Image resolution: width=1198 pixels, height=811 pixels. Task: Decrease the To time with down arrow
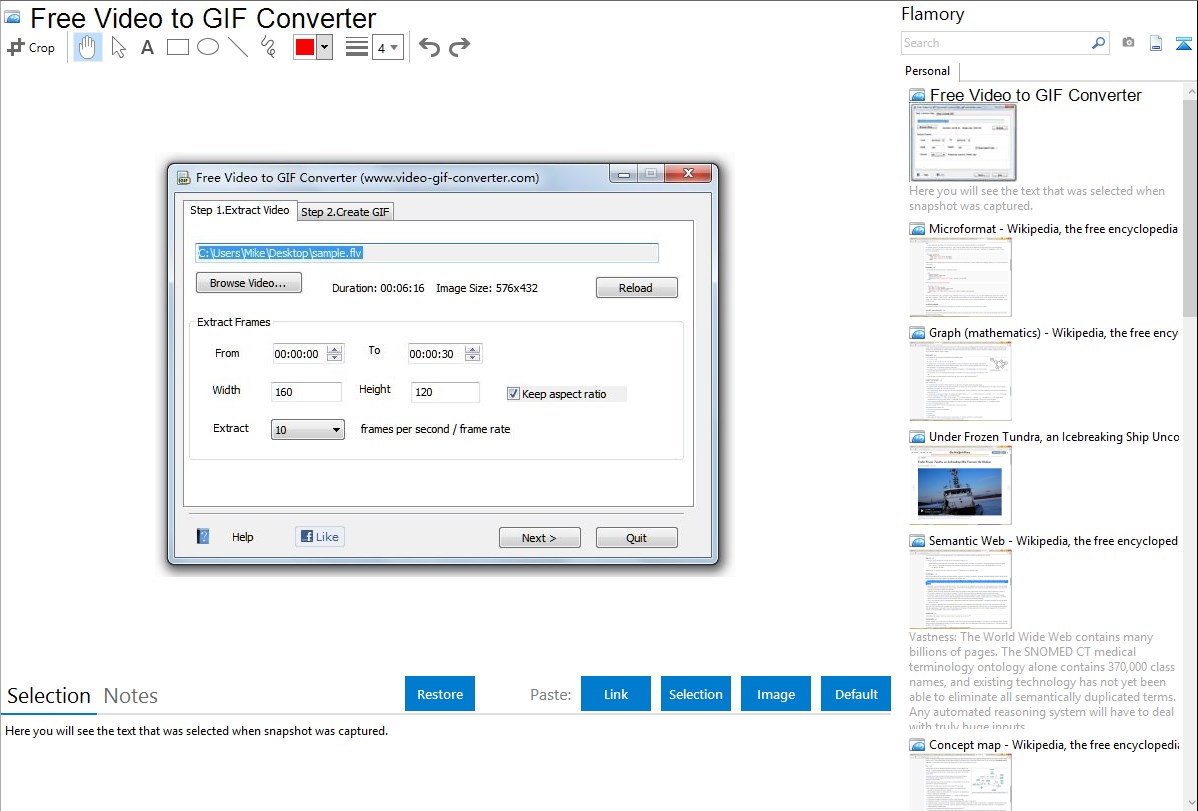pyautogui.click(x=473, y=358)
